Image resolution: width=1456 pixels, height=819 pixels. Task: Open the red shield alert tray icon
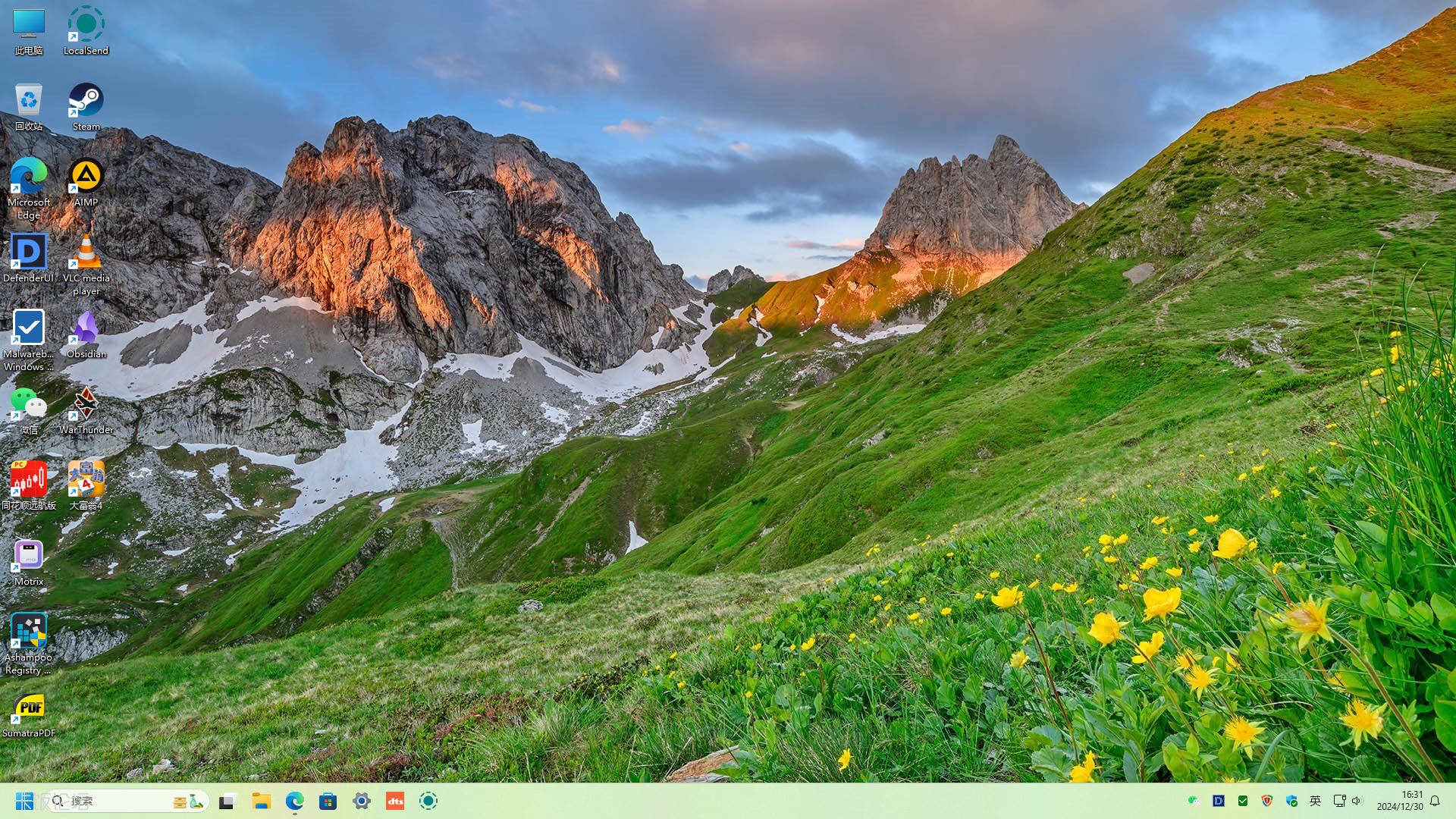click(1267, 801)
